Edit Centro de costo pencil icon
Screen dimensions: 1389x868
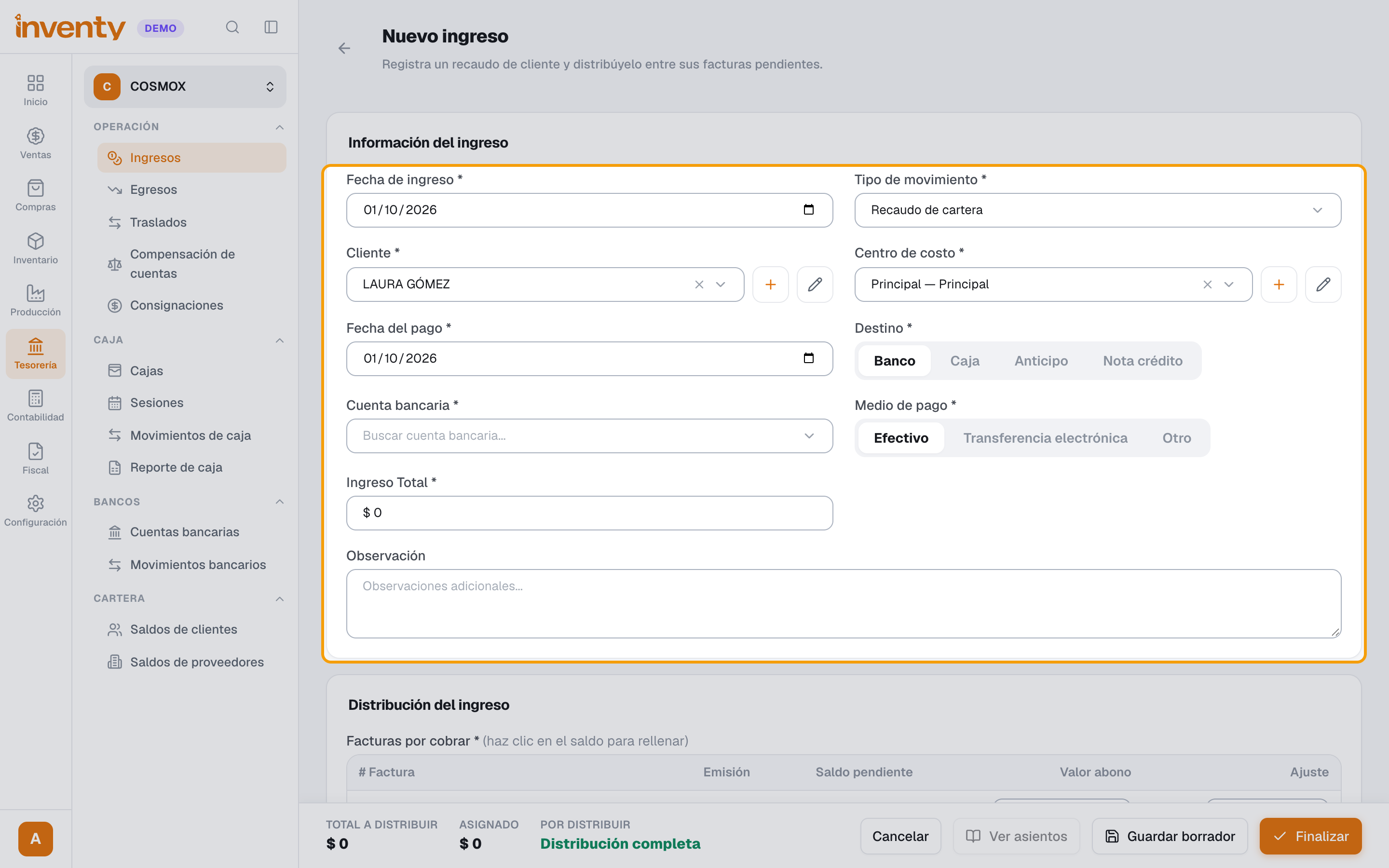1323,284
